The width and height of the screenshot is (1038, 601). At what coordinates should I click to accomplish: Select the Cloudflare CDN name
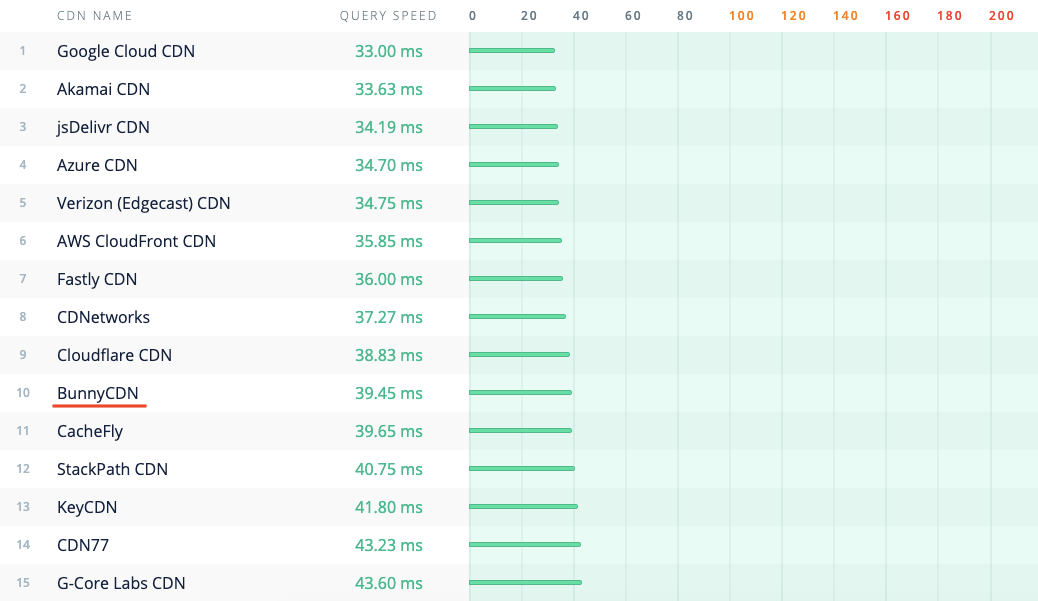coord(114,355)
